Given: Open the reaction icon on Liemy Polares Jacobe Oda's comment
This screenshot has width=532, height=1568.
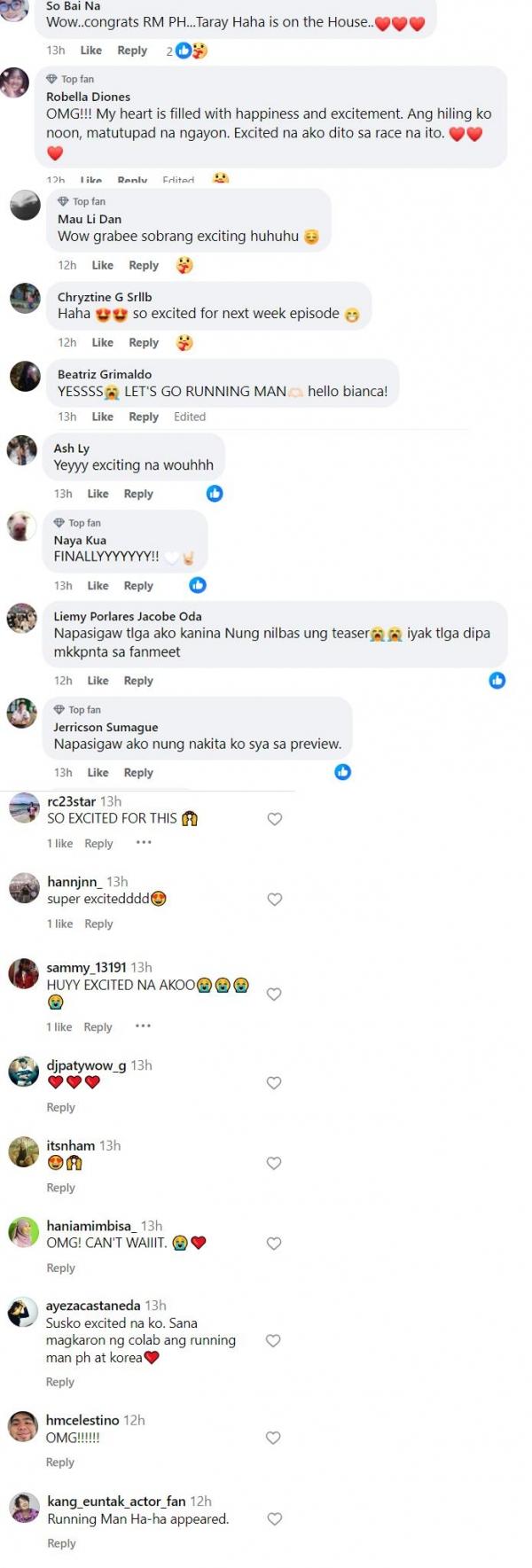Looking at the screenshot, I should (497, 680).
